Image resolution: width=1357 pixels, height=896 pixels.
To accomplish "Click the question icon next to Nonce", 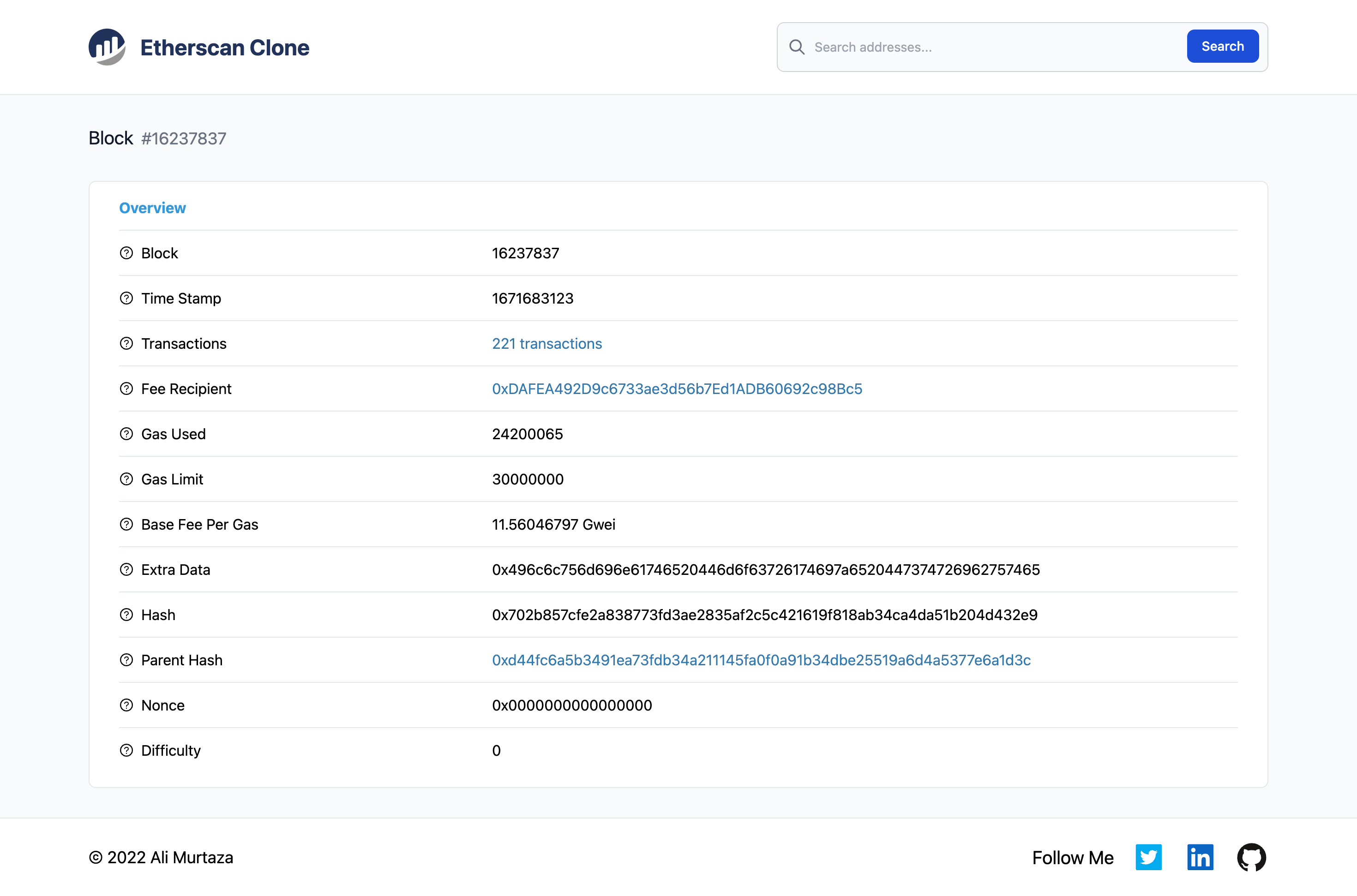I will 126,705.
